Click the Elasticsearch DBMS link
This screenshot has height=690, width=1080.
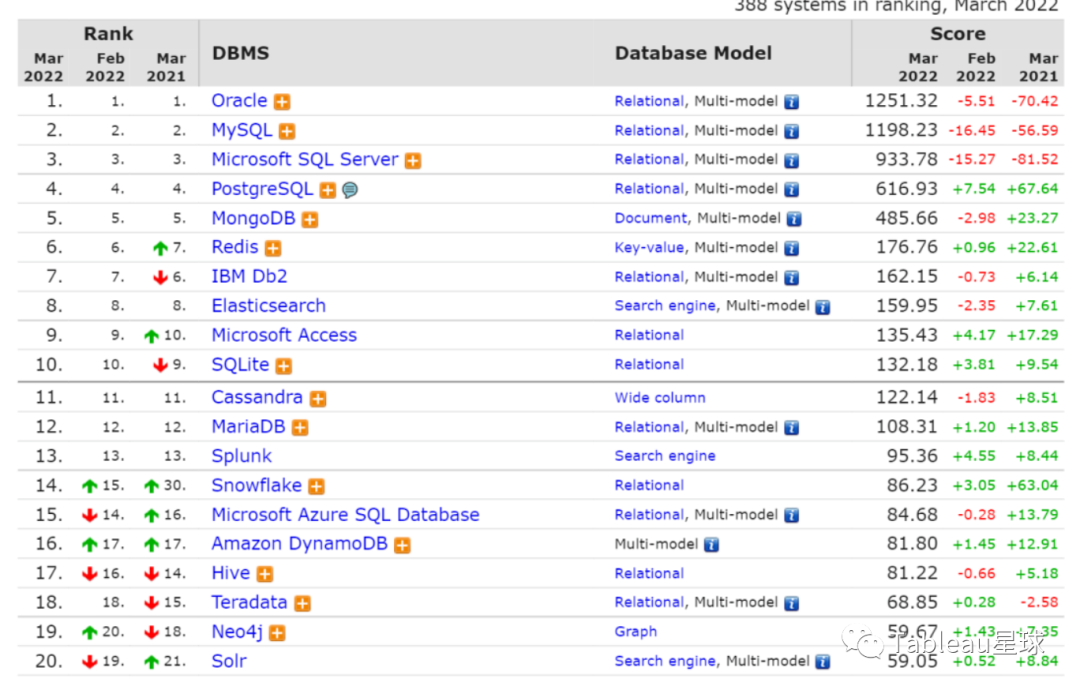click(x=268, y=306)
